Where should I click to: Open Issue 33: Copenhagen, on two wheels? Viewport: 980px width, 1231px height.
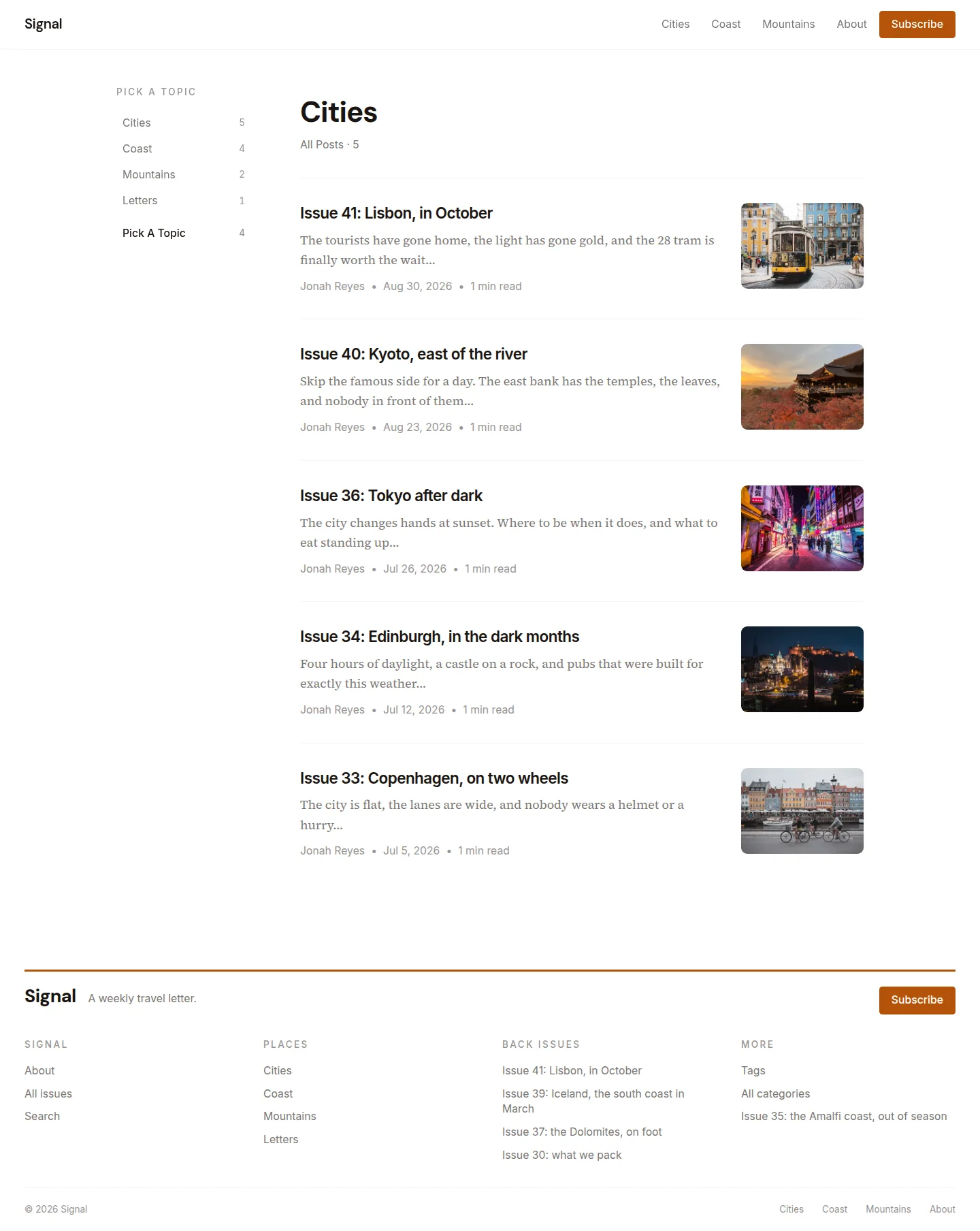tap(434, 778)
